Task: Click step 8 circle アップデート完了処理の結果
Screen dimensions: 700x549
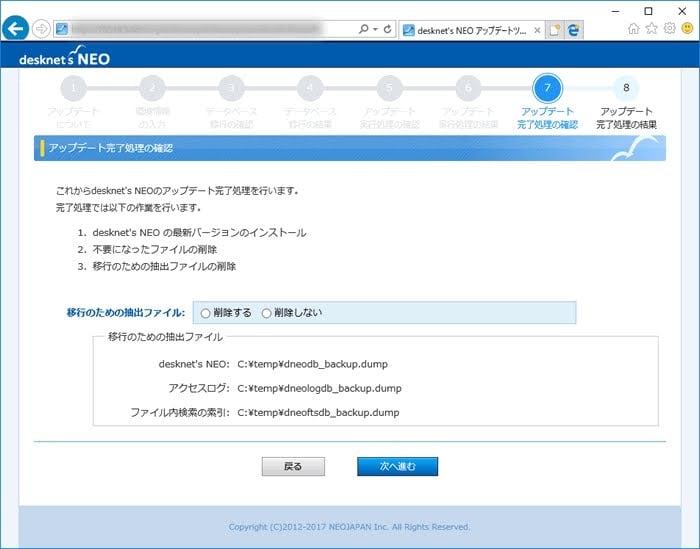Action: click(x=626, y=88)
